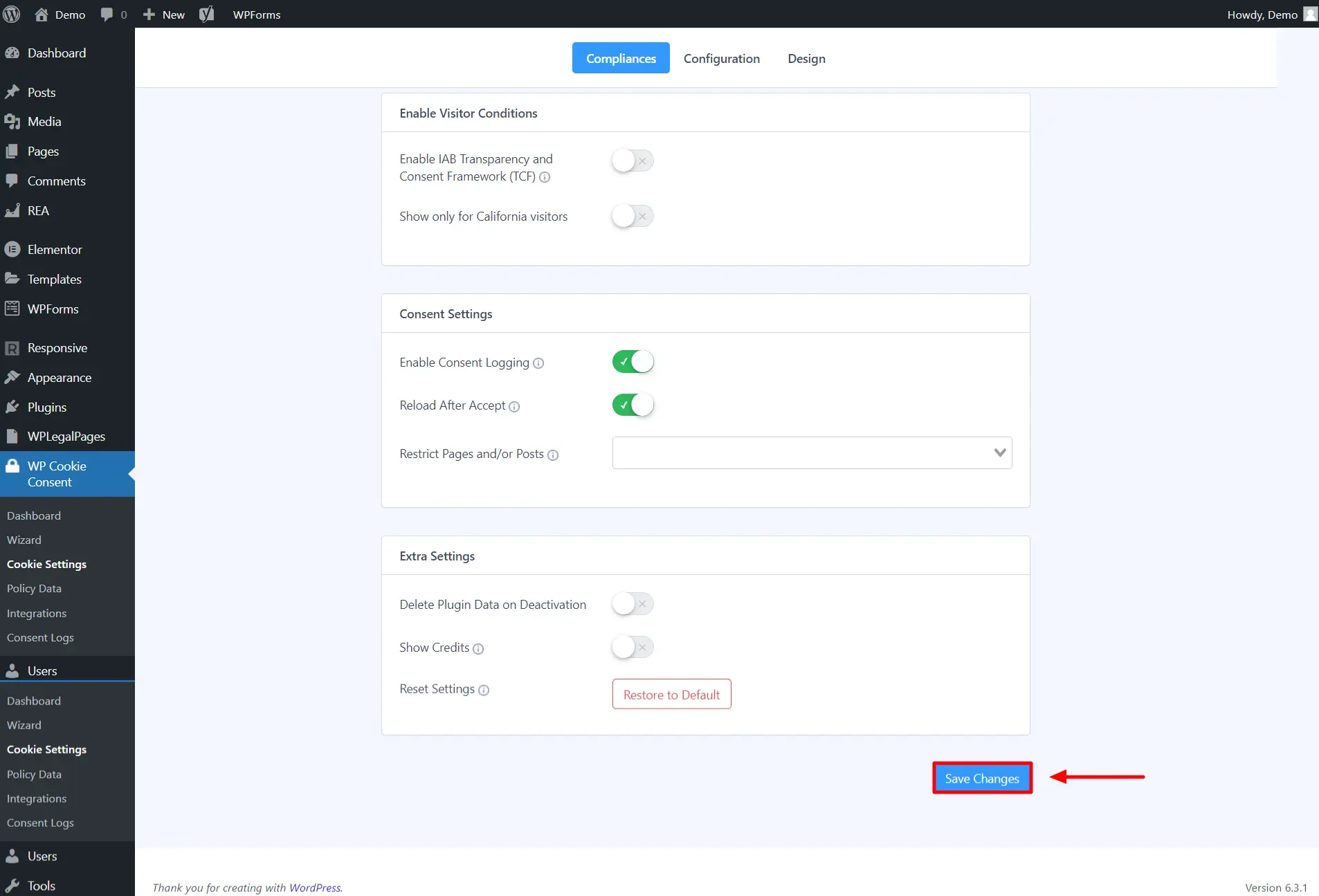Image resolution: width=1319 pixels, height=896 pixels.
Task: Disable the Reload After Accept toggle
Action: (632, 405)
